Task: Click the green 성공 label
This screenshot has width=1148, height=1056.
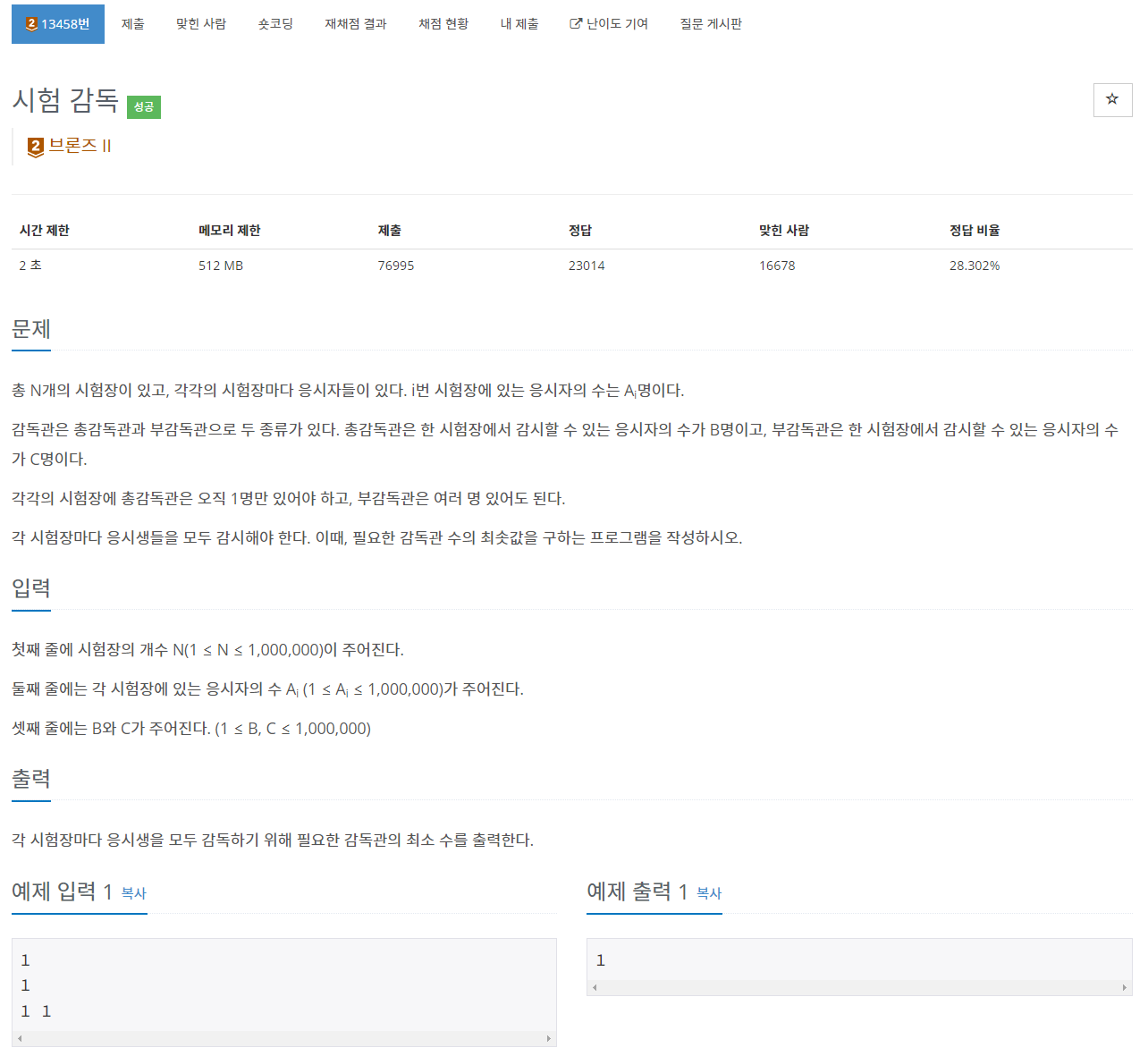Action: coord(144,107)
